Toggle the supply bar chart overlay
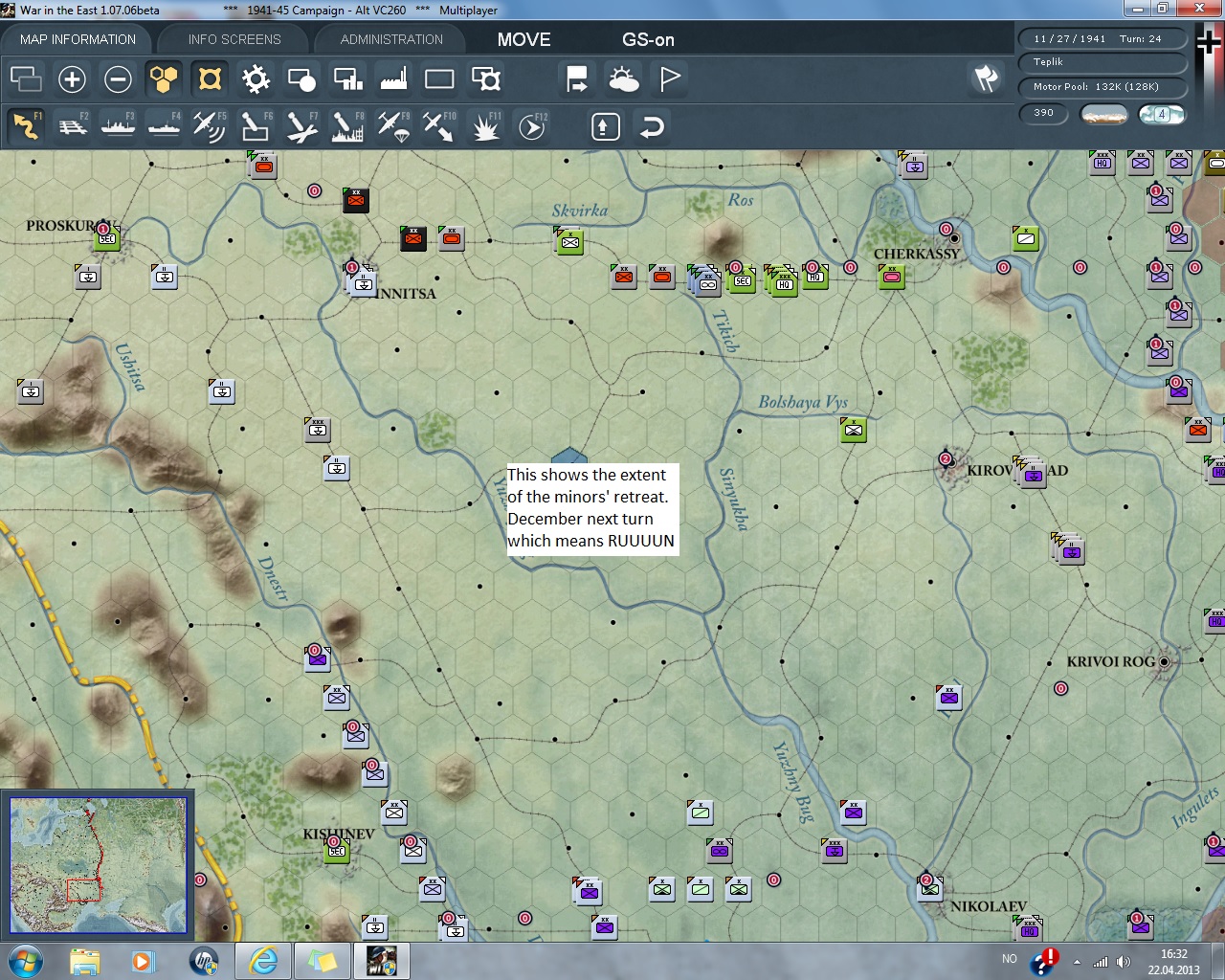The image size is (1225, 980). point(347,79)
